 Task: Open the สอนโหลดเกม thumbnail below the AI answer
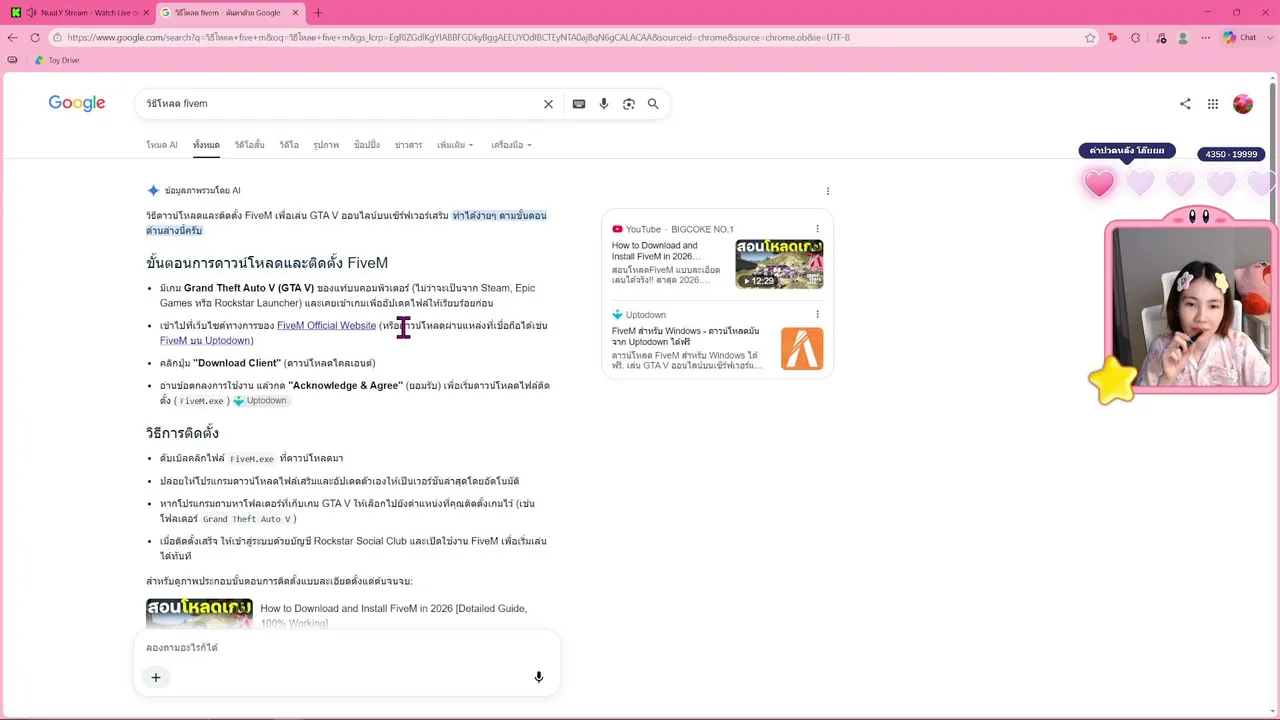[x=199, y=613]
